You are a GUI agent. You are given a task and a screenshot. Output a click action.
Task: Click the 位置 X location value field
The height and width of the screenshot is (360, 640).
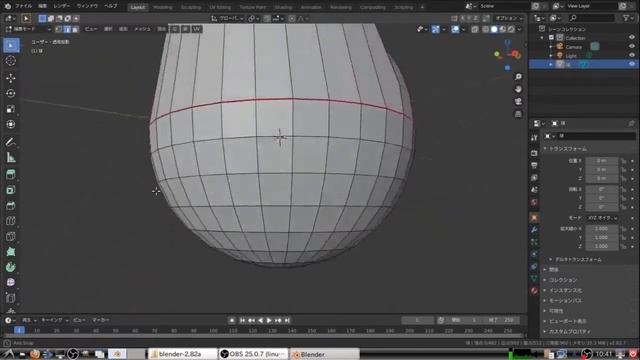point(602,161)
